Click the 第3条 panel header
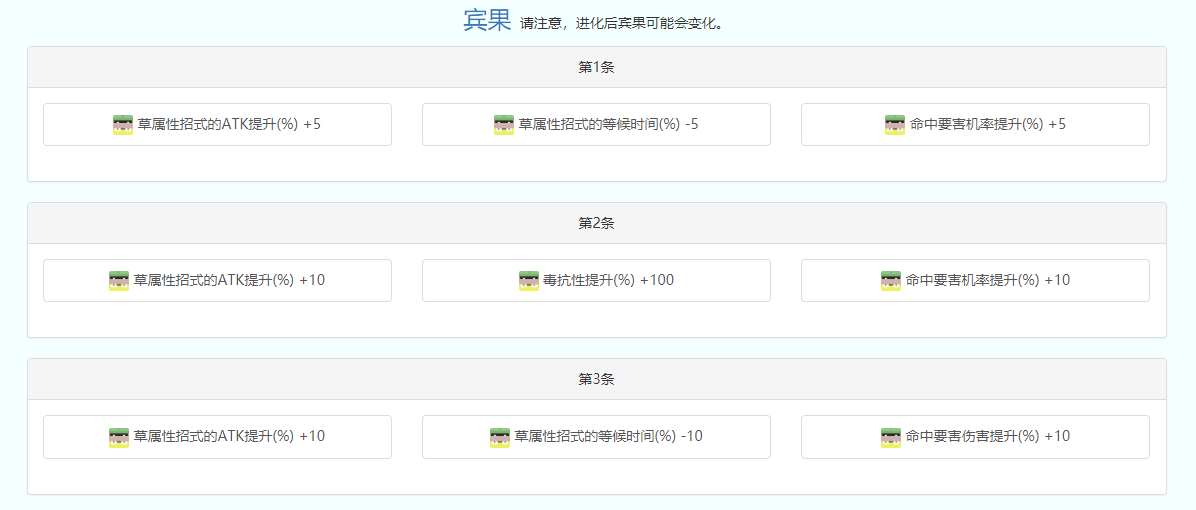Image resolution: width=1196 pixels, height=510 pixels. click(596, 379)
